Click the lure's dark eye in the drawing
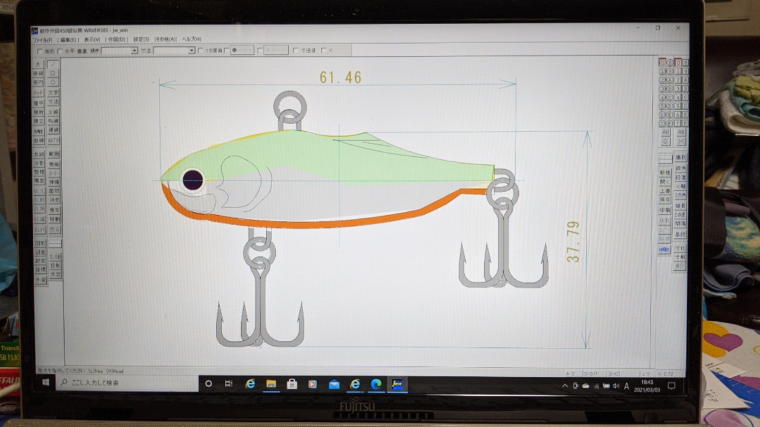 coord(192,180)
